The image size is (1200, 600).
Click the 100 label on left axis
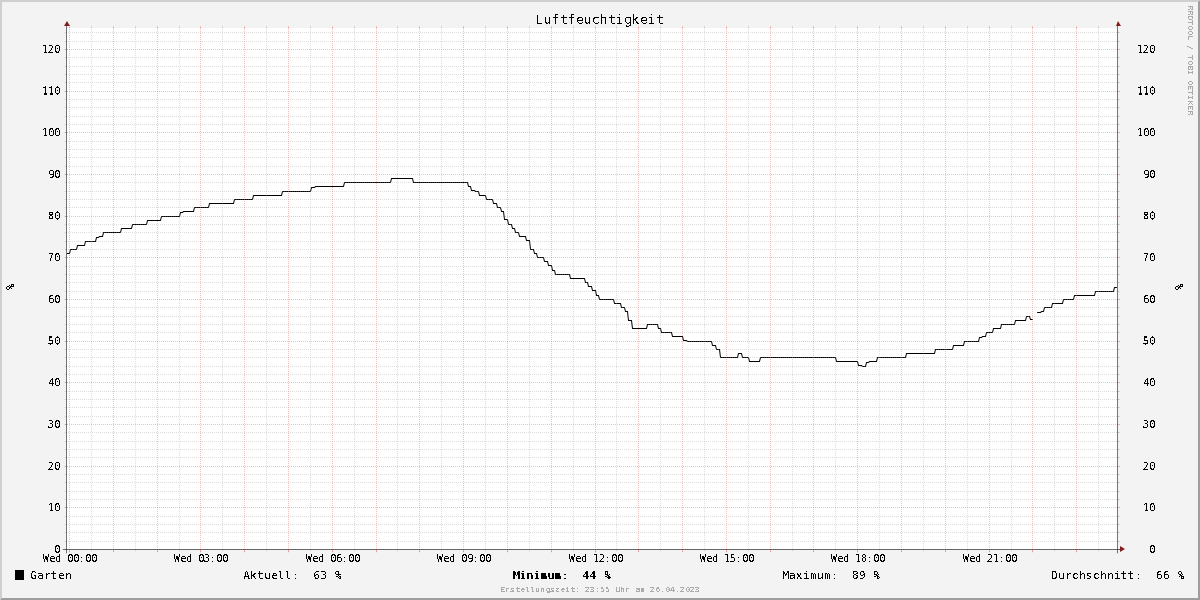50,132
